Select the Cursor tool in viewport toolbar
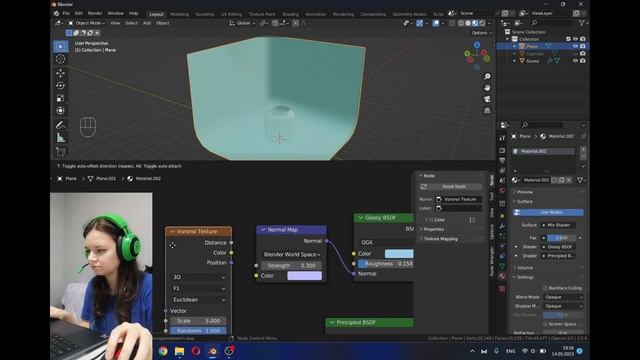640x360 pixels. click(x=60, y=59)
